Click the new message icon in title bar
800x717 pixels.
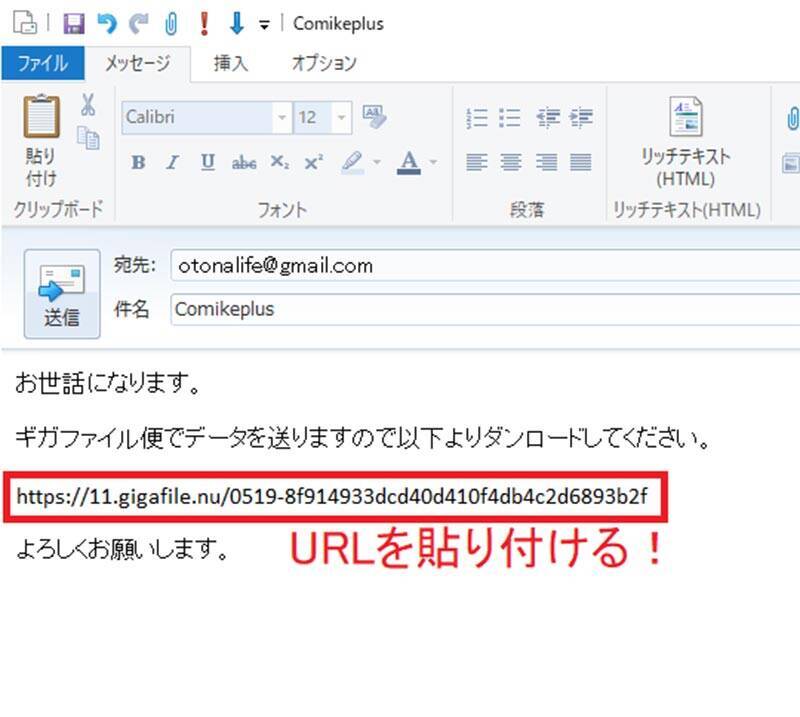click(24, 23)
